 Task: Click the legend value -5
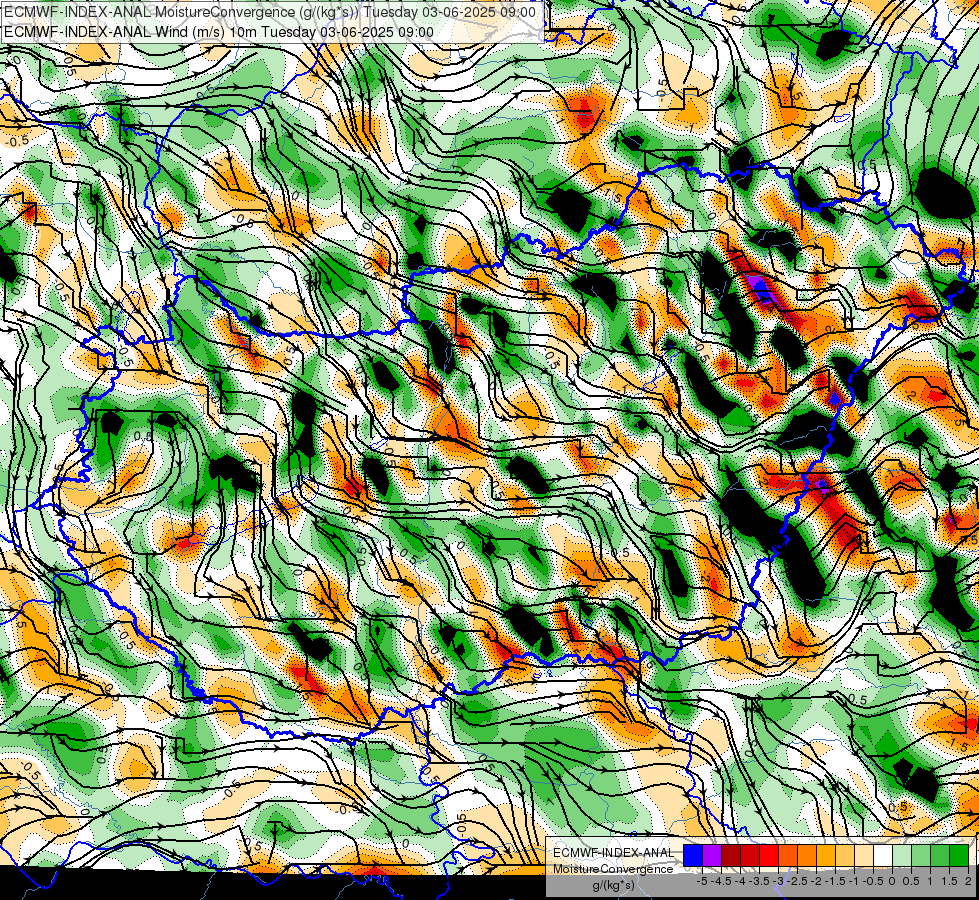click(702, 881)
